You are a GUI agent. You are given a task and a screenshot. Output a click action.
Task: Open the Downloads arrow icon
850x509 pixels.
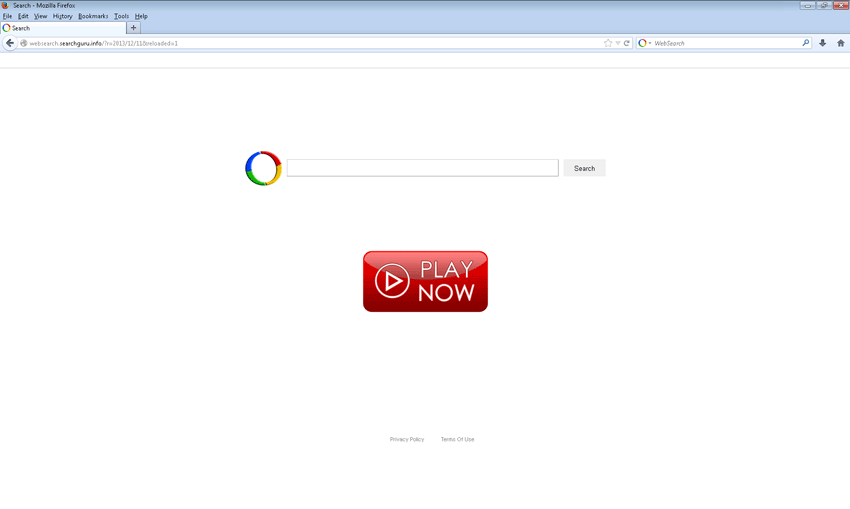[x=822, y=43]
